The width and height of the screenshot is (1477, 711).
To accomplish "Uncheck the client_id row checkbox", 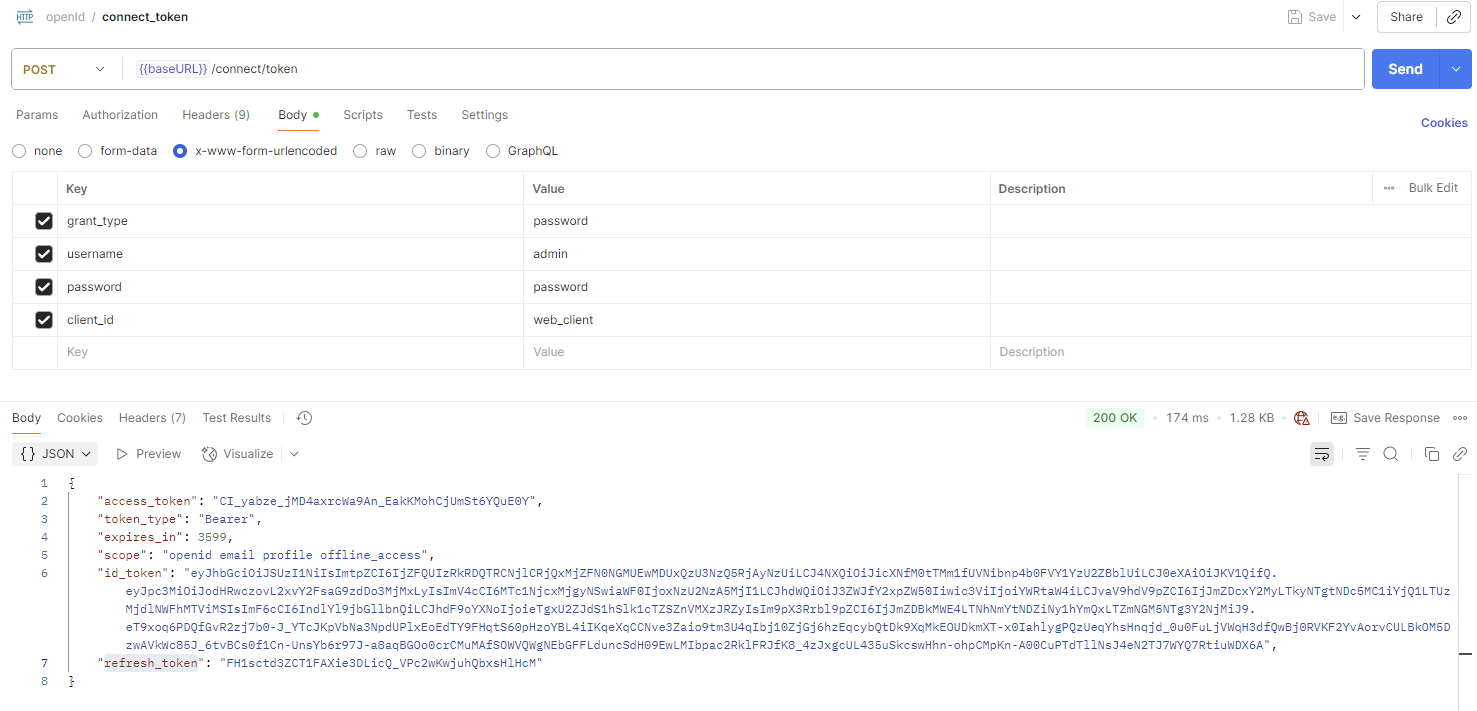I will click(x=44, y=320).
